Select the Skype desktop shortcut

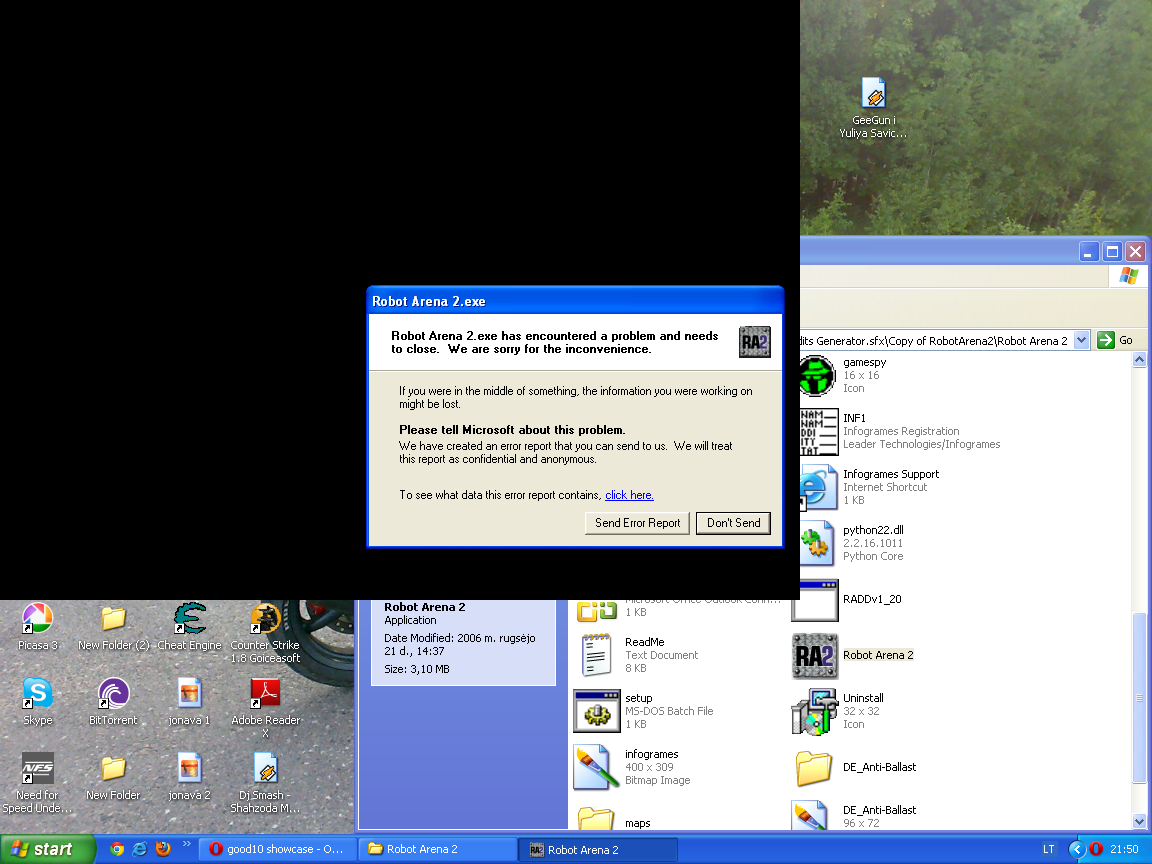click(37, 702)
